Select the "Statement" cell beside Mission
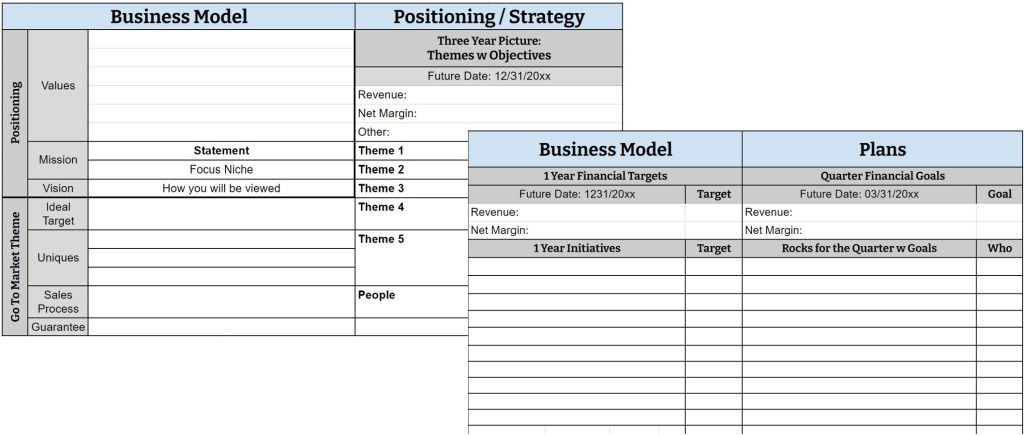The image size is (1024, 435). click(x=221, y=151)
